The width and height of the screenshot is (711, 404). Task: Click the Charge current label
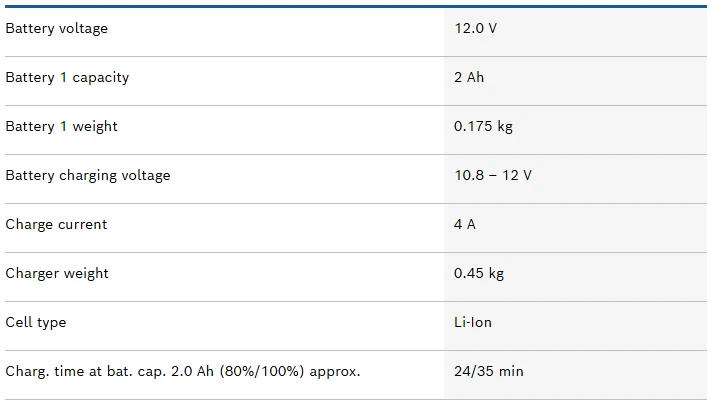(x=56, y=224)
